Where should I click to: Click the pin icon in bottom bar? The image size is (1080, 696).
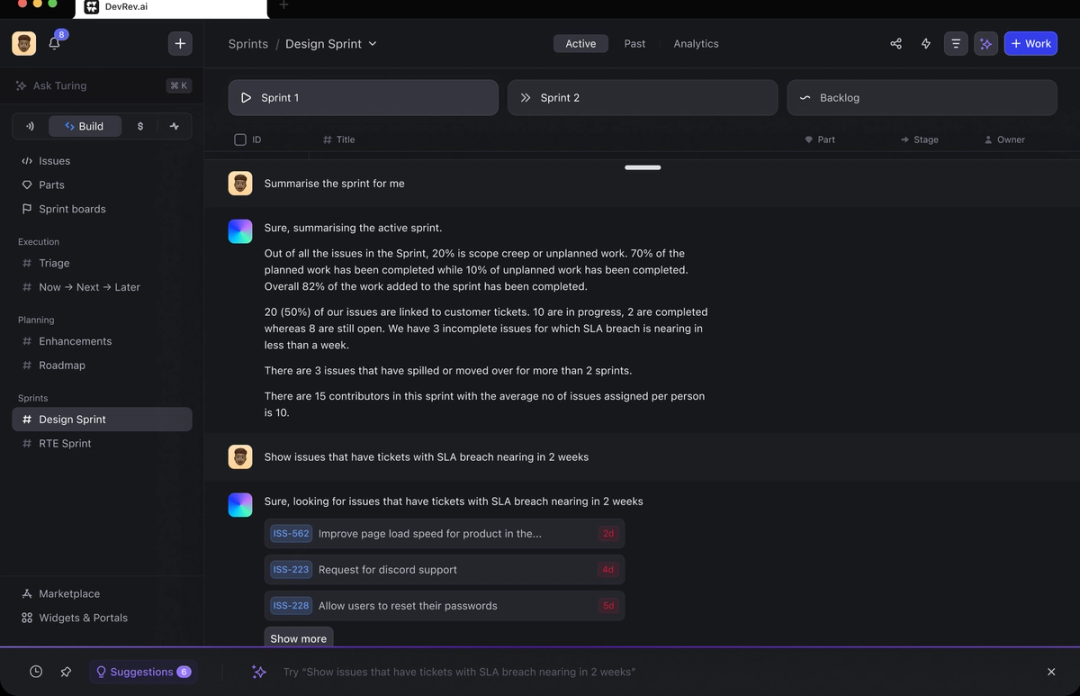(x=65, y=671)
